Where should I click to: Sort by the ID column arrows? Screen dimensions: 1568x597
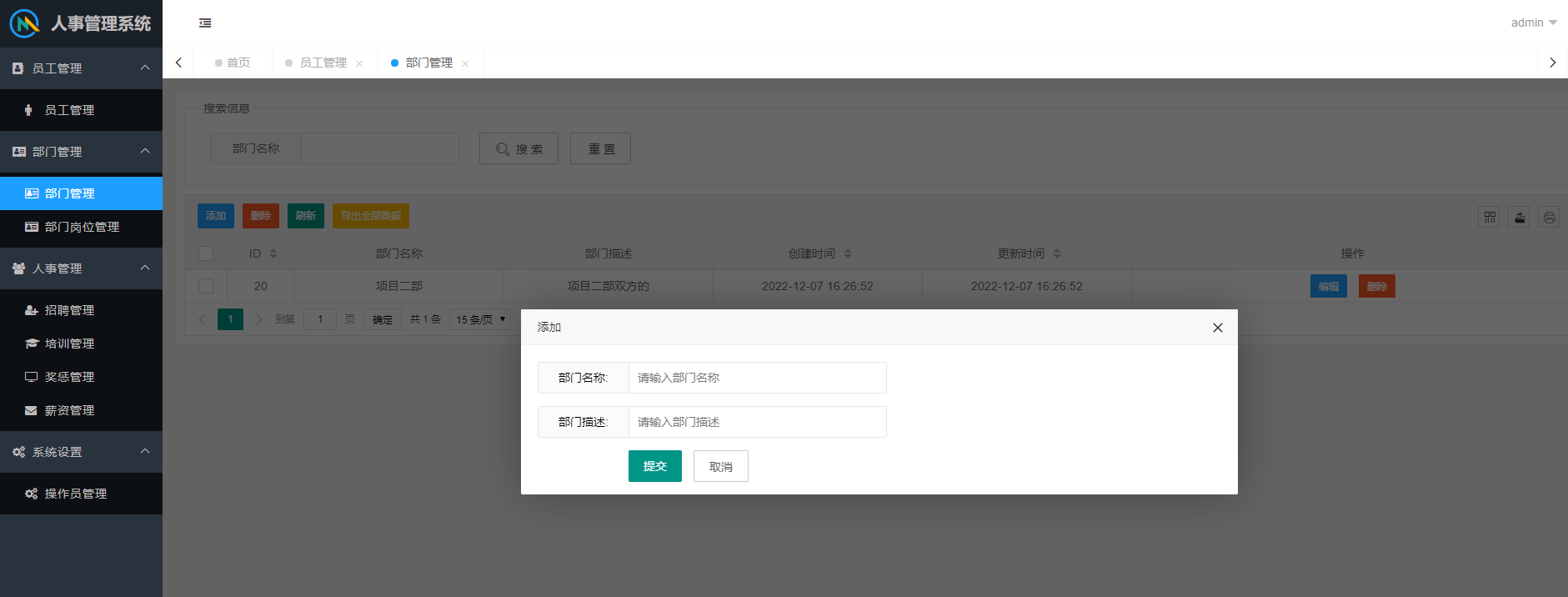click(x=273, y=253)
